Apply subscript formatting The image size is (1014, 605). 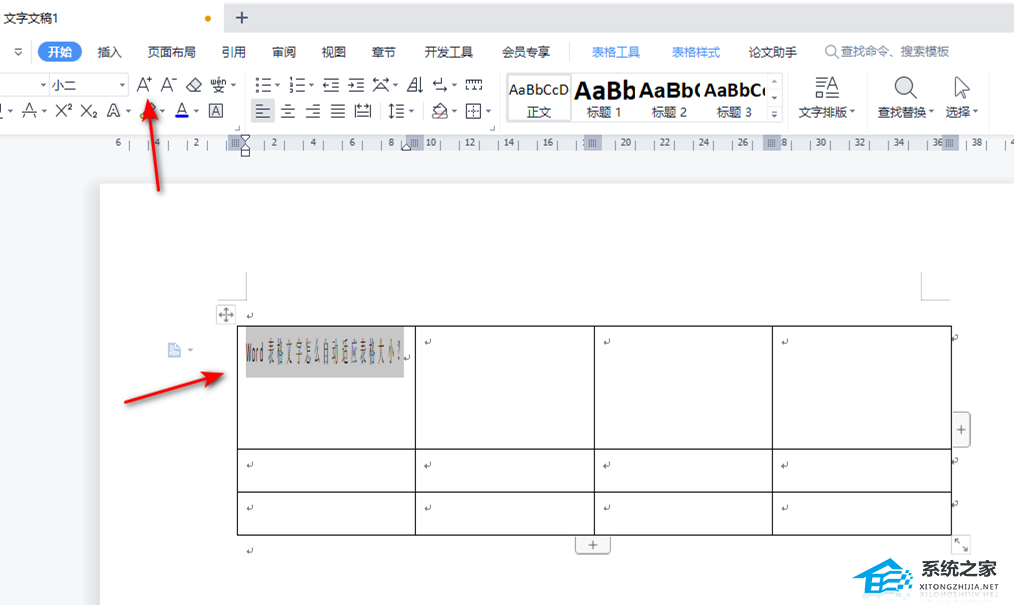(89, 111)
